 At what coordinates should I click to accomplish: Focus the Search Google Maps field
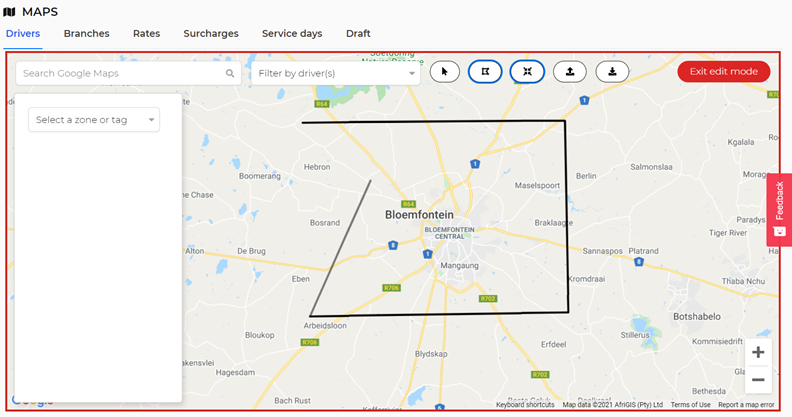coord(128,73)
